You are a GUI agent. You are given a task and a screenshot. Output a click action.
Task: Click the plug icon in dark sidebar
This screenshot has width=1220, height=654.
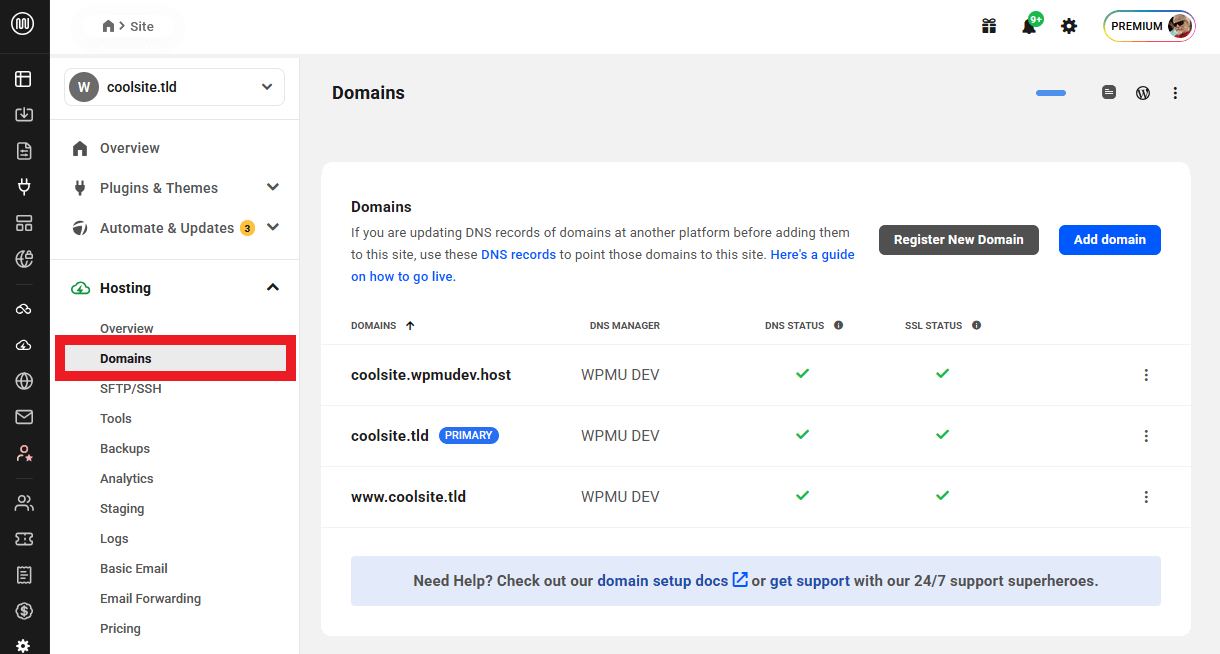point(24,187)
